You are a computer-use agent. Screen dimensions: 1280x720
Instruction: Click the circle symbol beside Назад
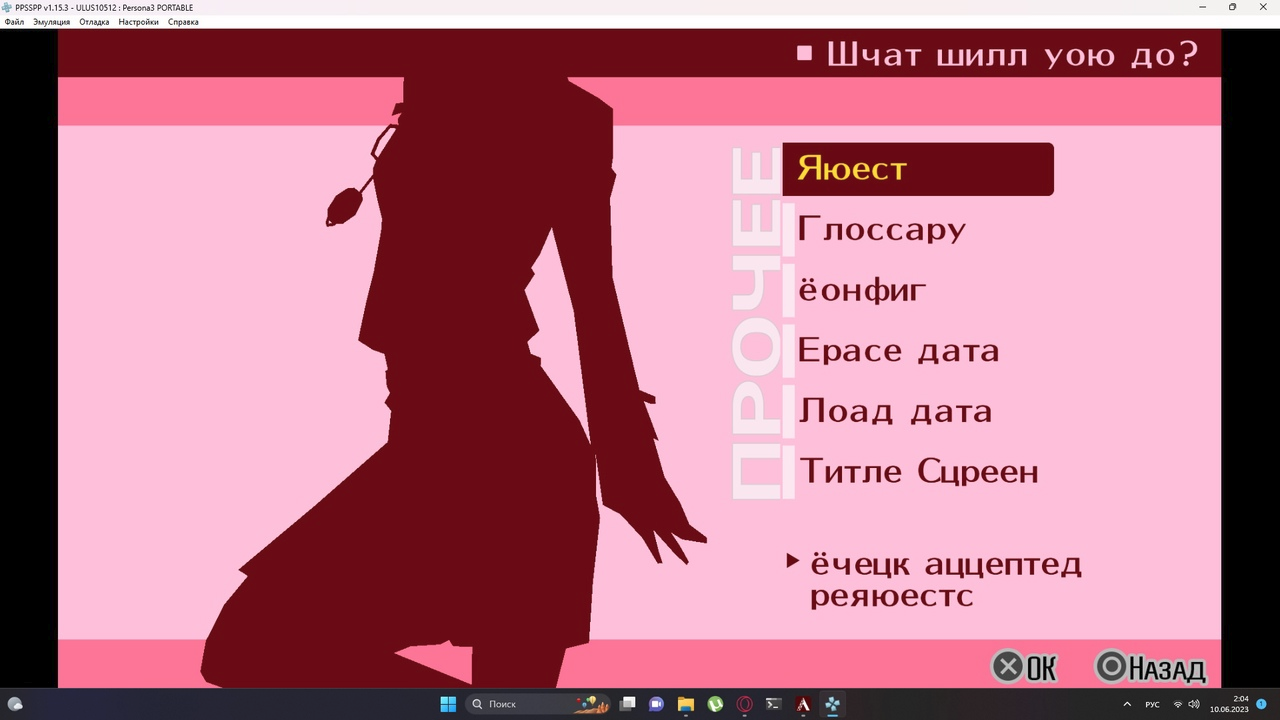[x=1111, y=667]
